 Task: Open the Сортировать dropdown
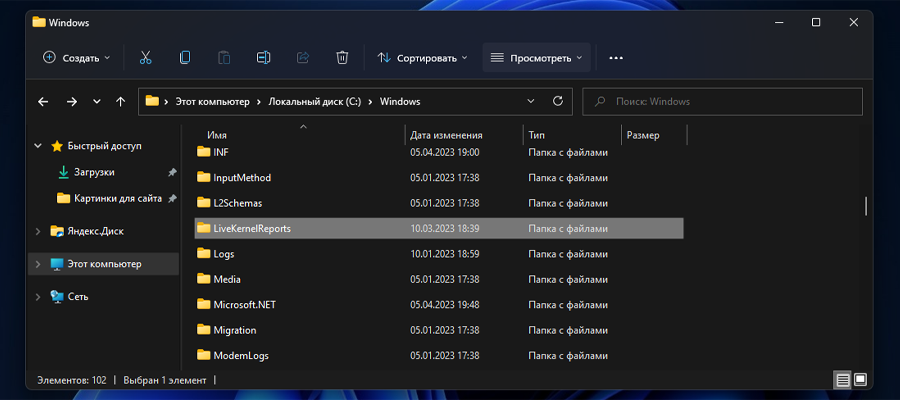[422, 57]
